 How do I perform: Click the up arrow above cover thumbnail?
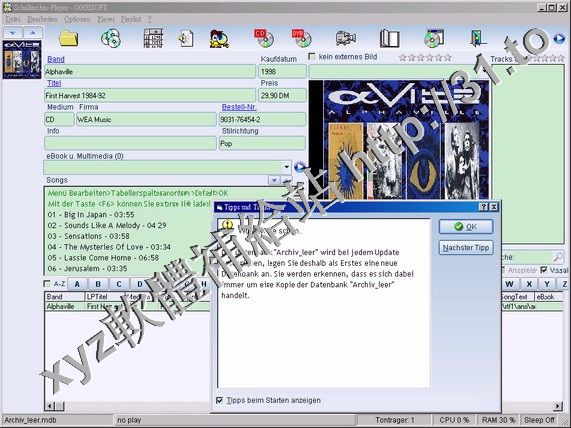tap(33, 33)
